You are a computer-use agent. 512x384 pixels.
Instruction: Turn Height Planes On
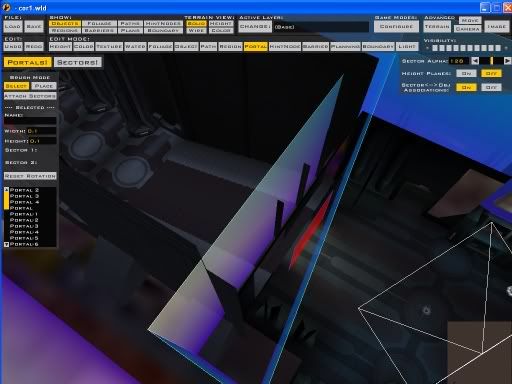(466, 73)
